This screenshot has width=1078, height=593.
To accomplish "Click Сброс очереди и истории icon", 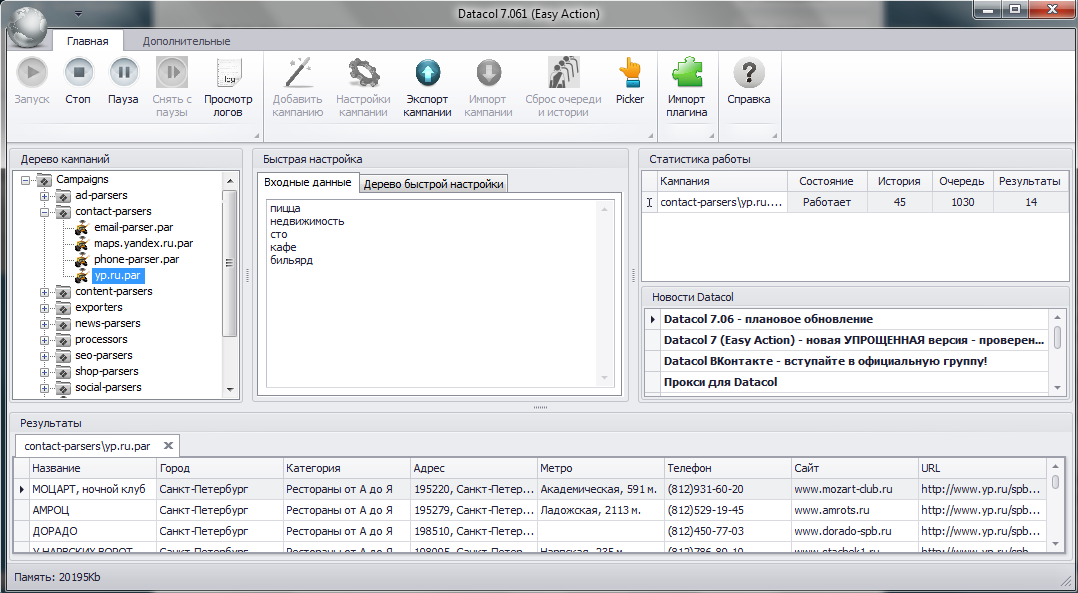I will [563, 71].
